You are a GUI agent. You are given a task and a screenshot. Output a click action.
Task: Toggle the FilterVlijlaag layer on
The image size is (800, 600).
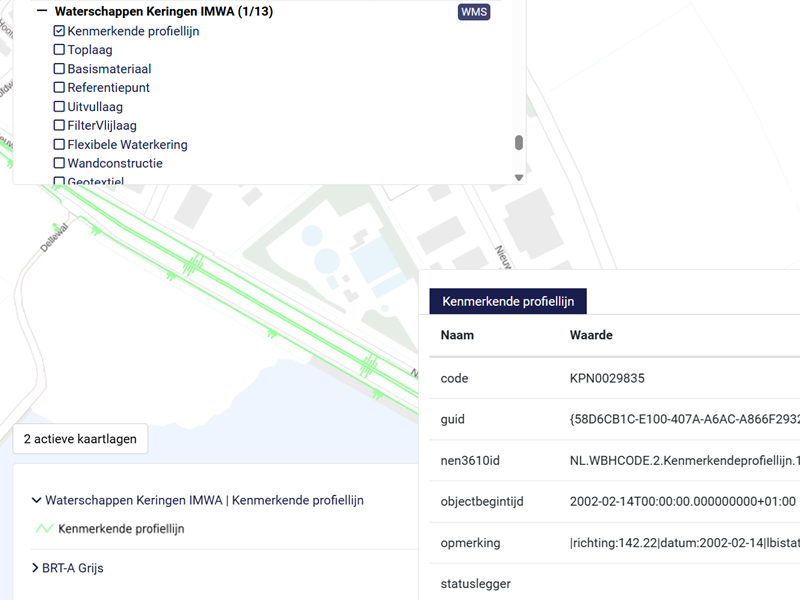[59, 126]
